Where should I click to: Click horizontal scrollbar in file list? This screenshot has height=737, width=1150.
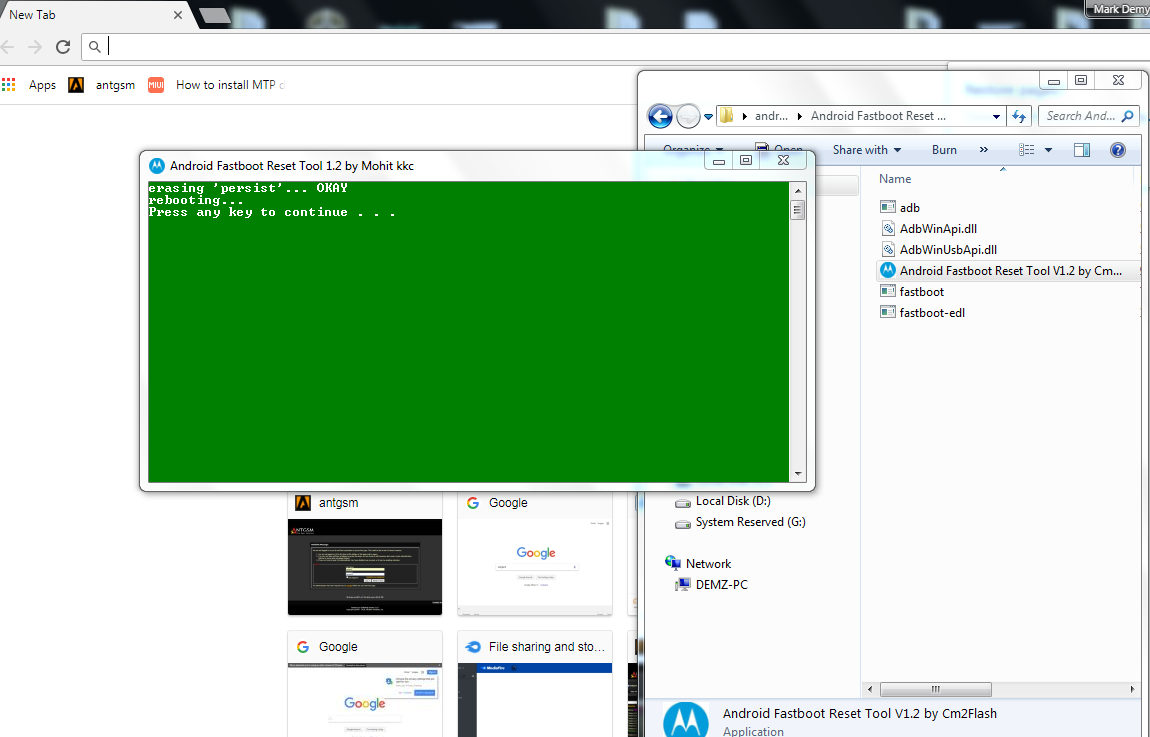[935, 689]
